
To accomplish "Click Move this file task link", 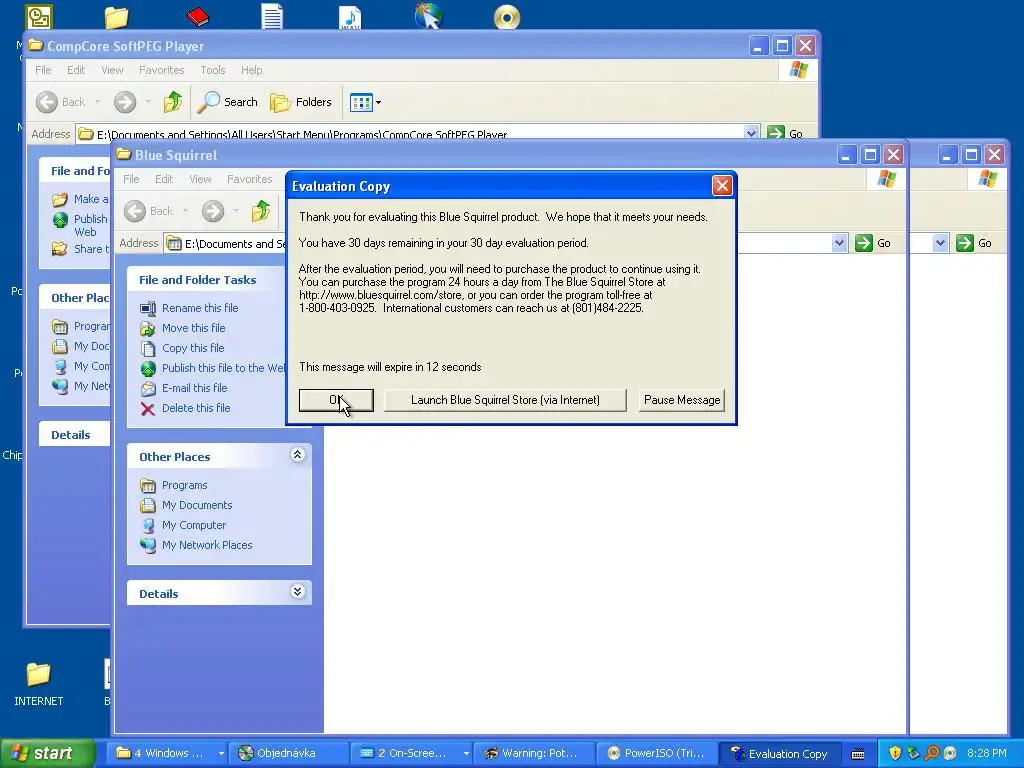I will [193, 328].
